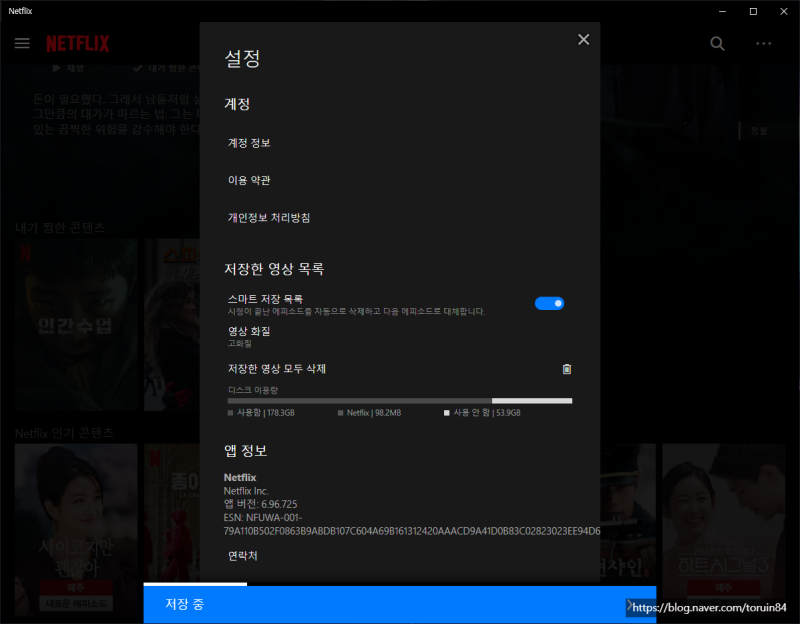Click the NETFLIX logo
The image size is (800, 624).
pos(78,43)
